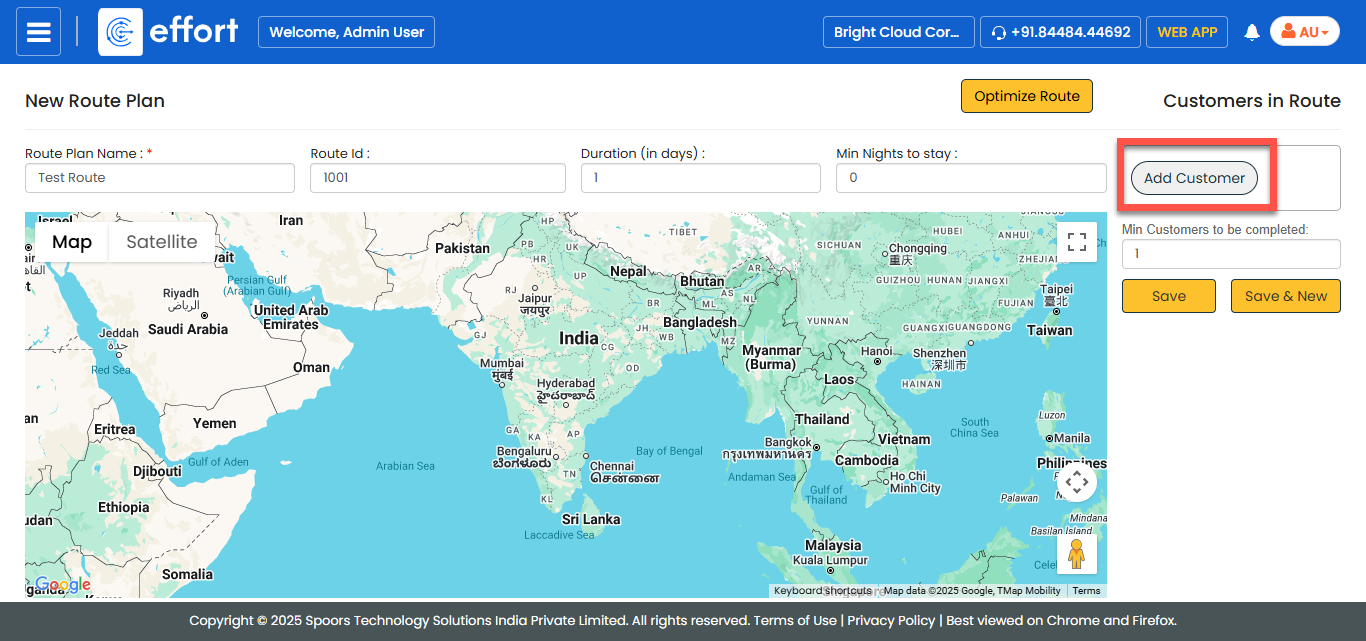Click the effort logo icon

coord(120,32)
